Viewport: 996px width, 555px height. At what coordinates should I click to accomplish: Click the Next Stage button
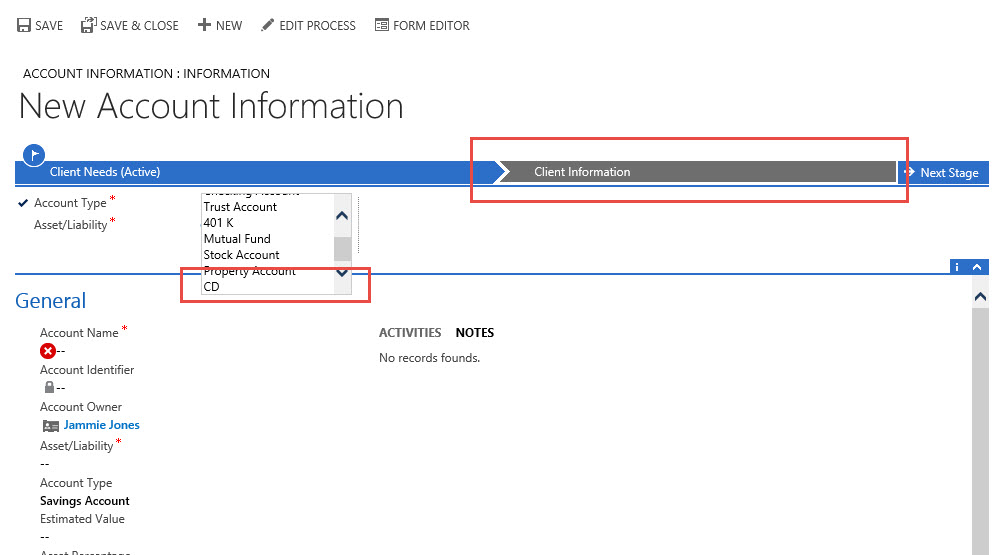[942, 172]
